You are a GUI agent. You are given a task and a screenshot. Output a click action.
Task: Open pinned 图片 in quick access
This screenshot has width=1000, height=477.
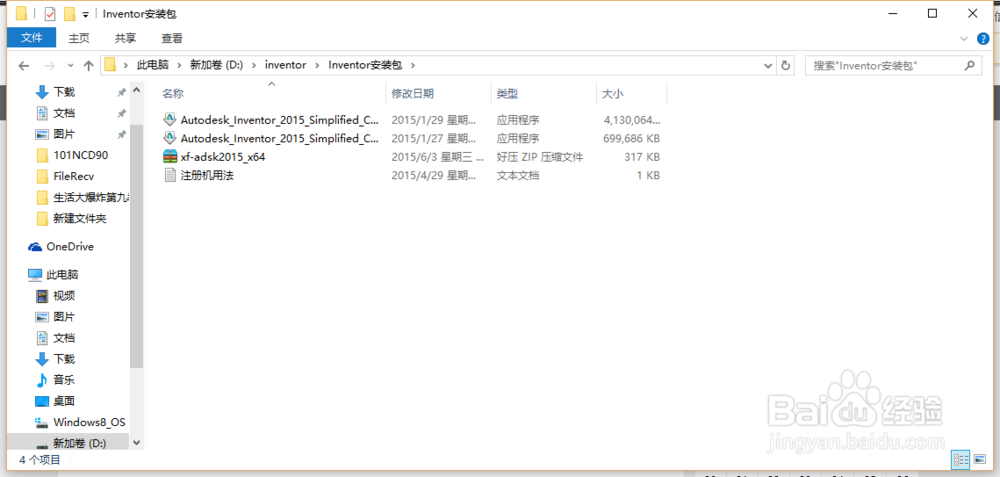click(64, 135)
